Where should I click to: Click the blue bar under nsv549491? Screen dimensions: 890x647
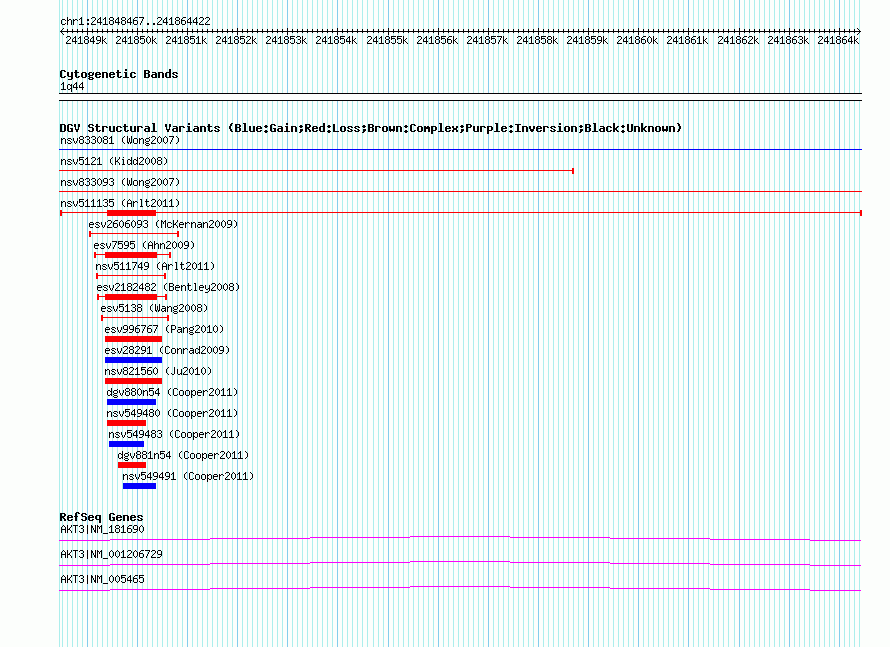tap(139, 486)
